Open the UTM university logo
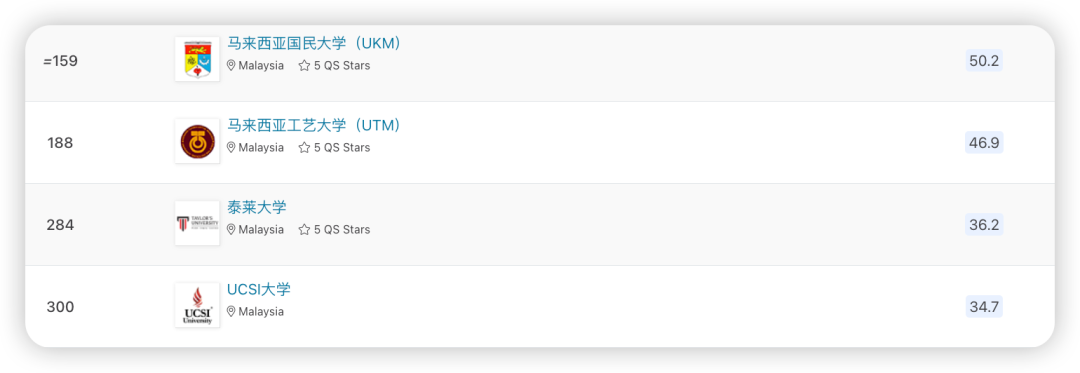 tap(197, 141)
